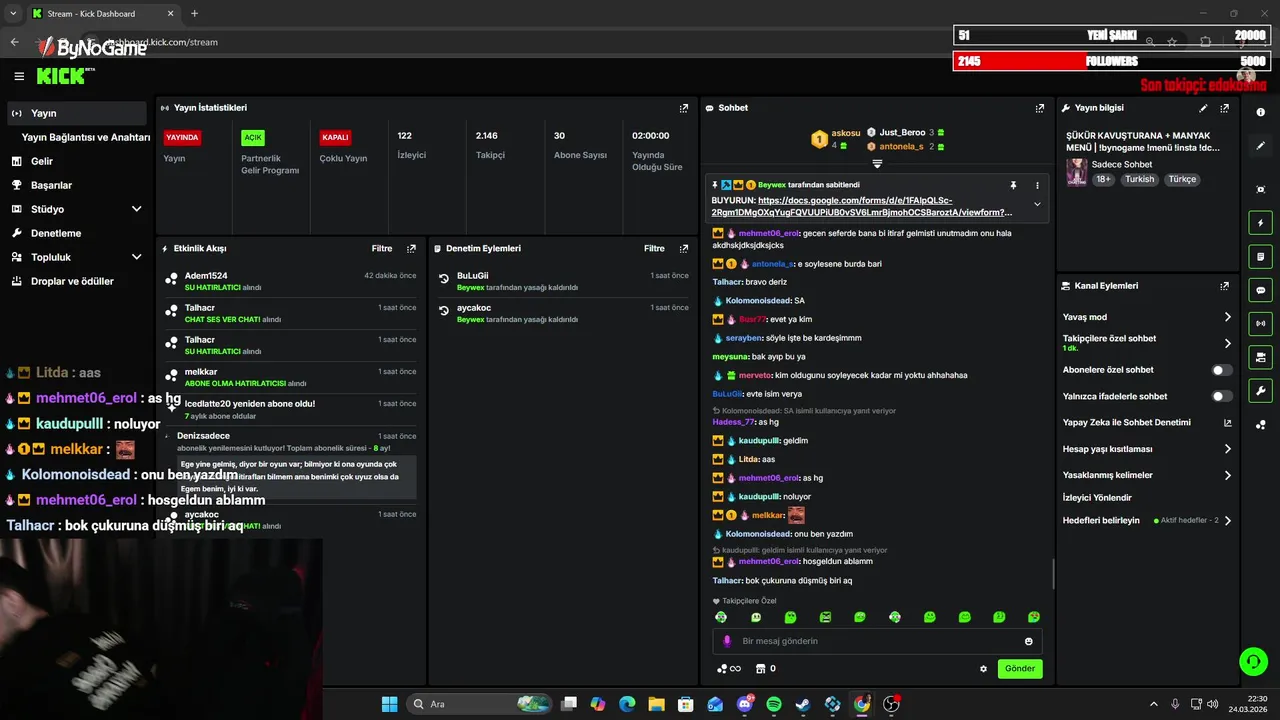Screen dimensions: 1280x720
Task: Pop out the Yayın İstatistikleri panel
Action: (x=684, y=108)
